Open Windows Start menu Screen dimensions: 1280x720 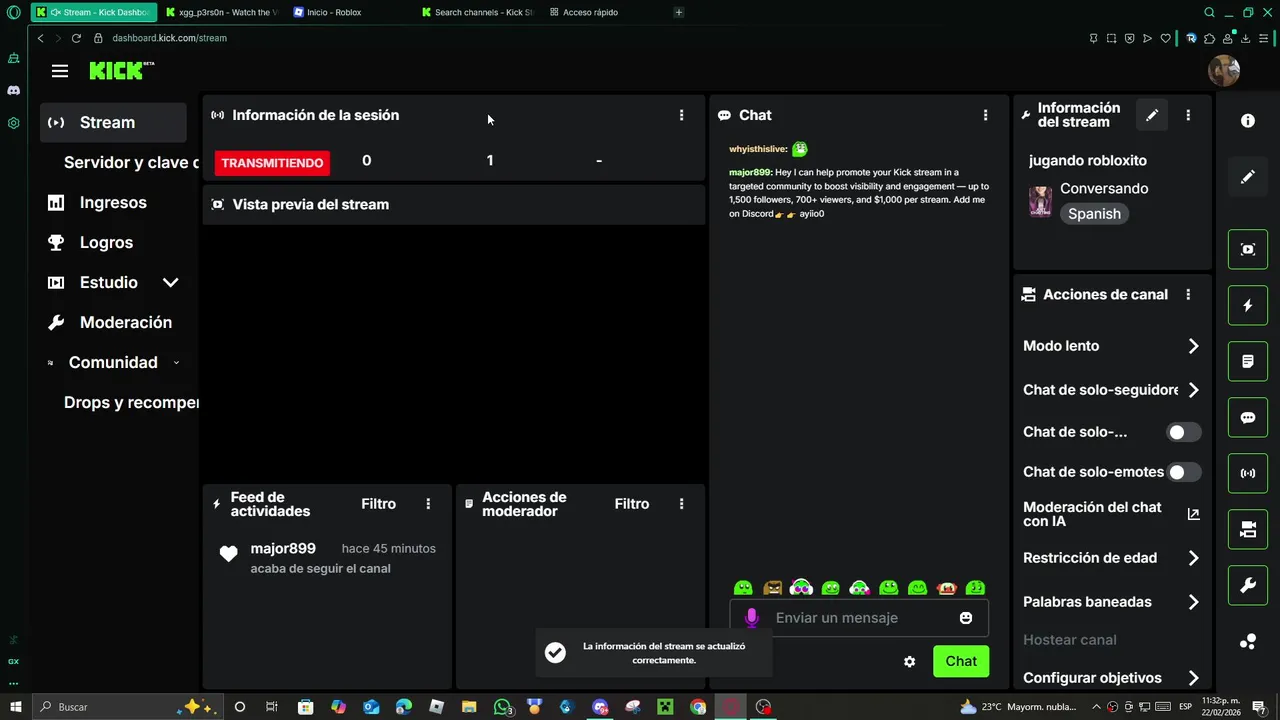click(16, 707)
